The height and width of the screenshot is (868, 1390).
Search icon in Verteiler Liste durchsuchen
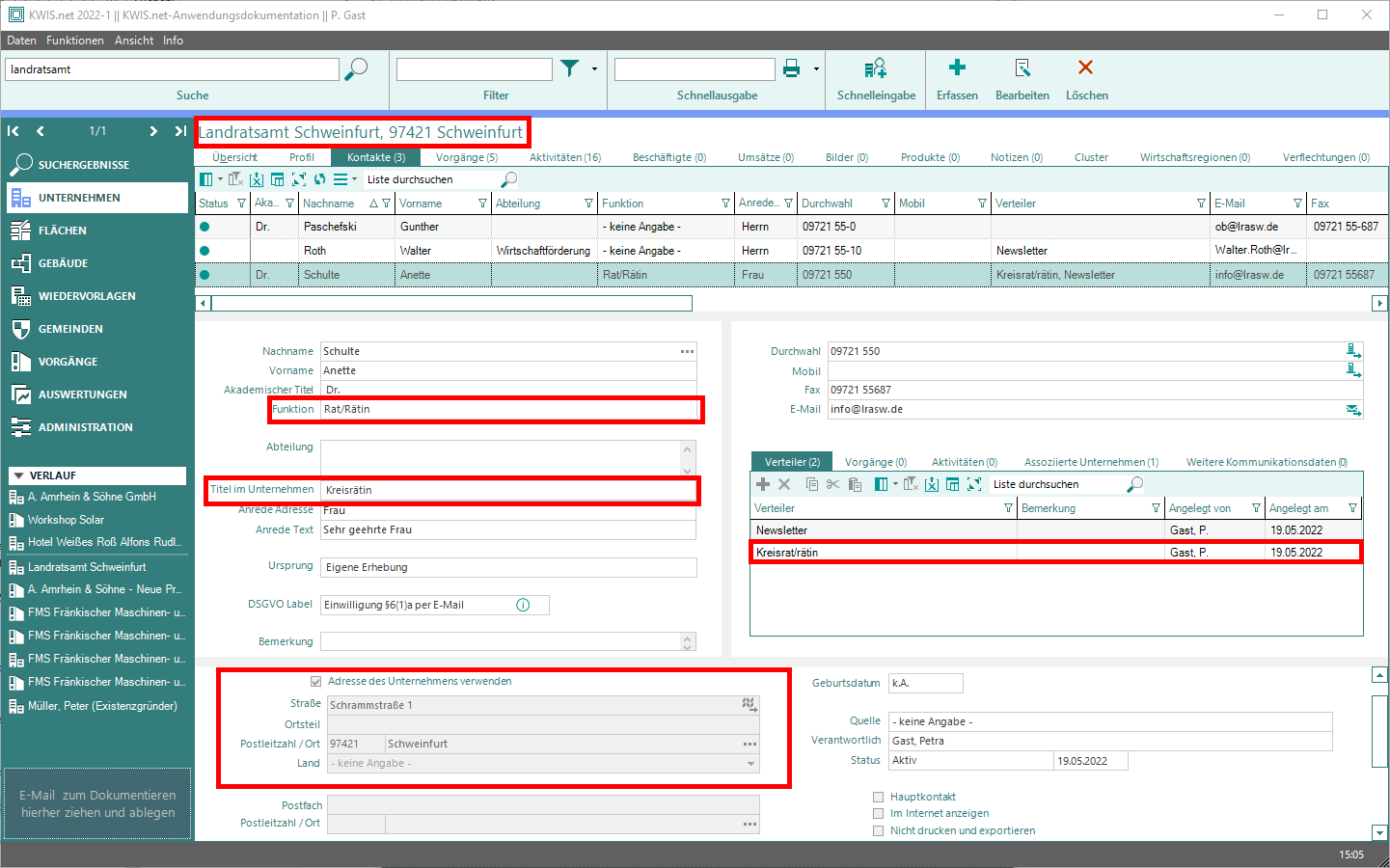[x=1135, y=484]
